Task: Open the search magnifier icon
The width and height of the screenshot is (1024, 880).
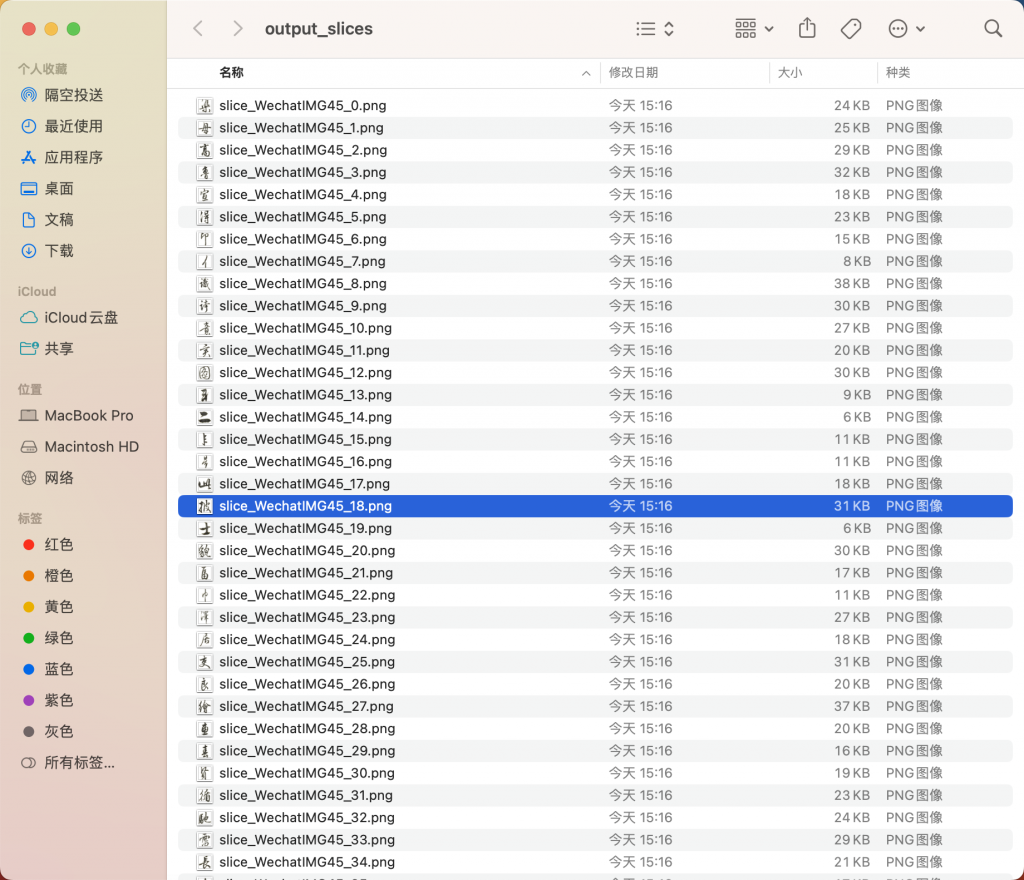Action: click(992, 29)
